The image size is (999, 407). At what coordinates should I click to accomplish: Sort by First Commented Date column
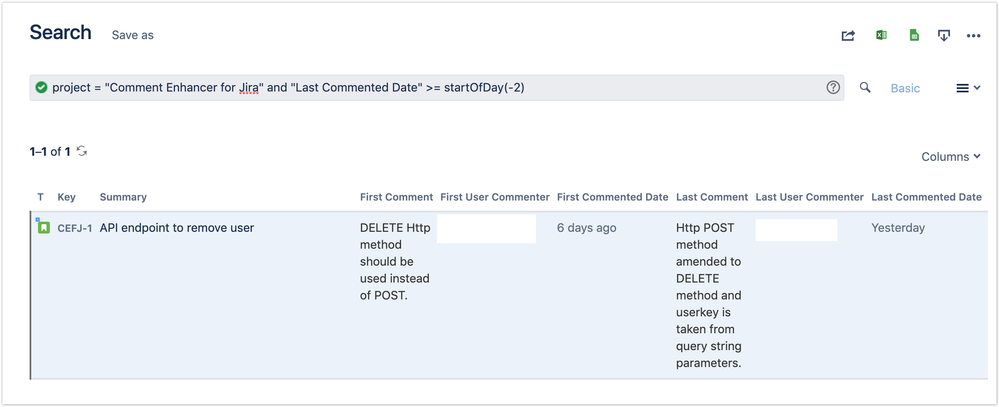point(612,197)
